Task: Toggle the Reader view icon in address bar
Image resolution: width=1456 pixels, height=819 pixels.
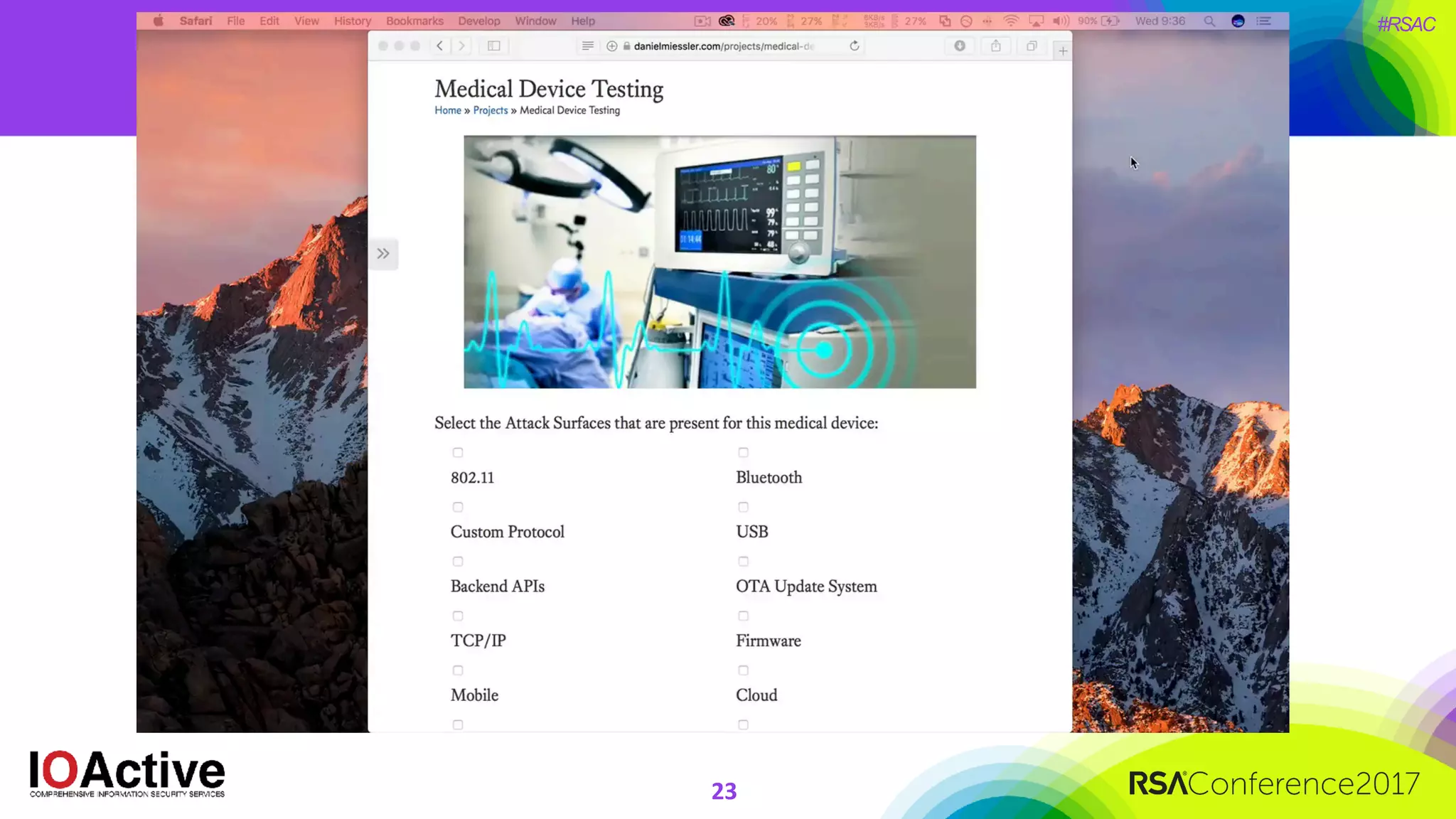Action: 587,46
